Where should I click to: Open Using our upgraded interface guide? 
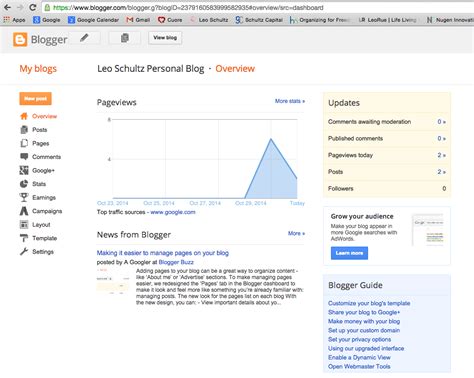click(x=366, y=348)
